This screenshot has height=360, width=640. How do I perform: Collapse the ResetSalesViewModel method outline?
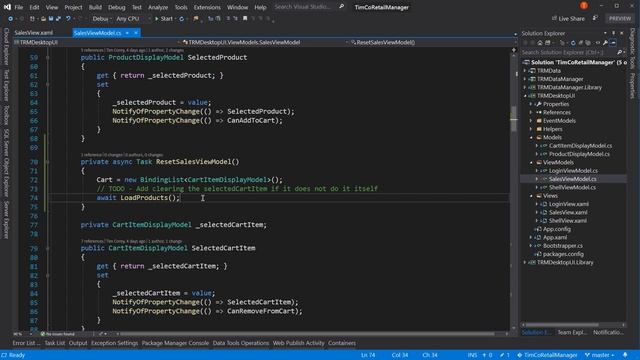click(48, 162)
